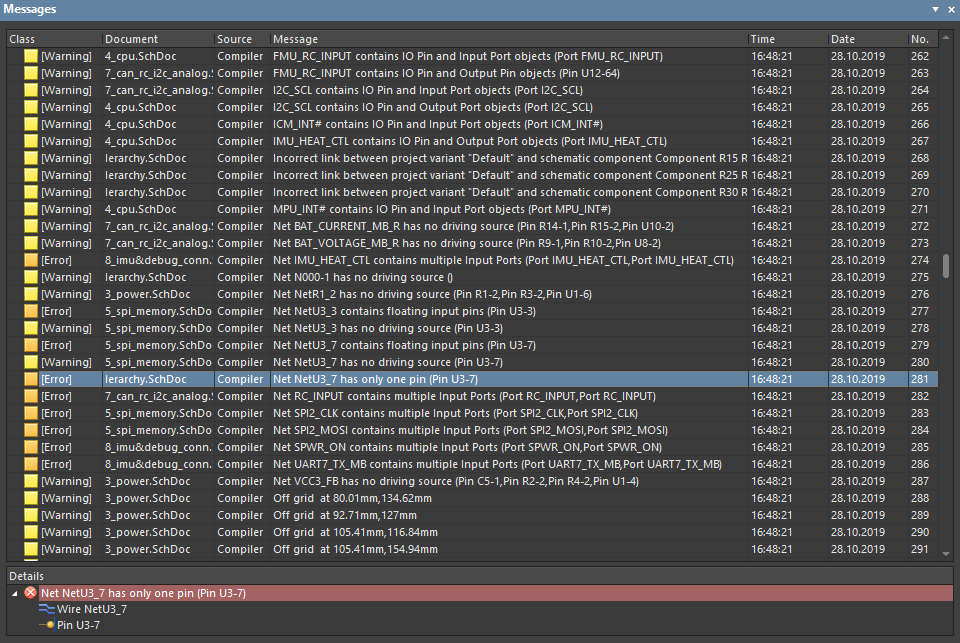Open the Messages panel options dropdown arrow
The width and height of the screenshot is (960, 643).
[x=936, y=9]
